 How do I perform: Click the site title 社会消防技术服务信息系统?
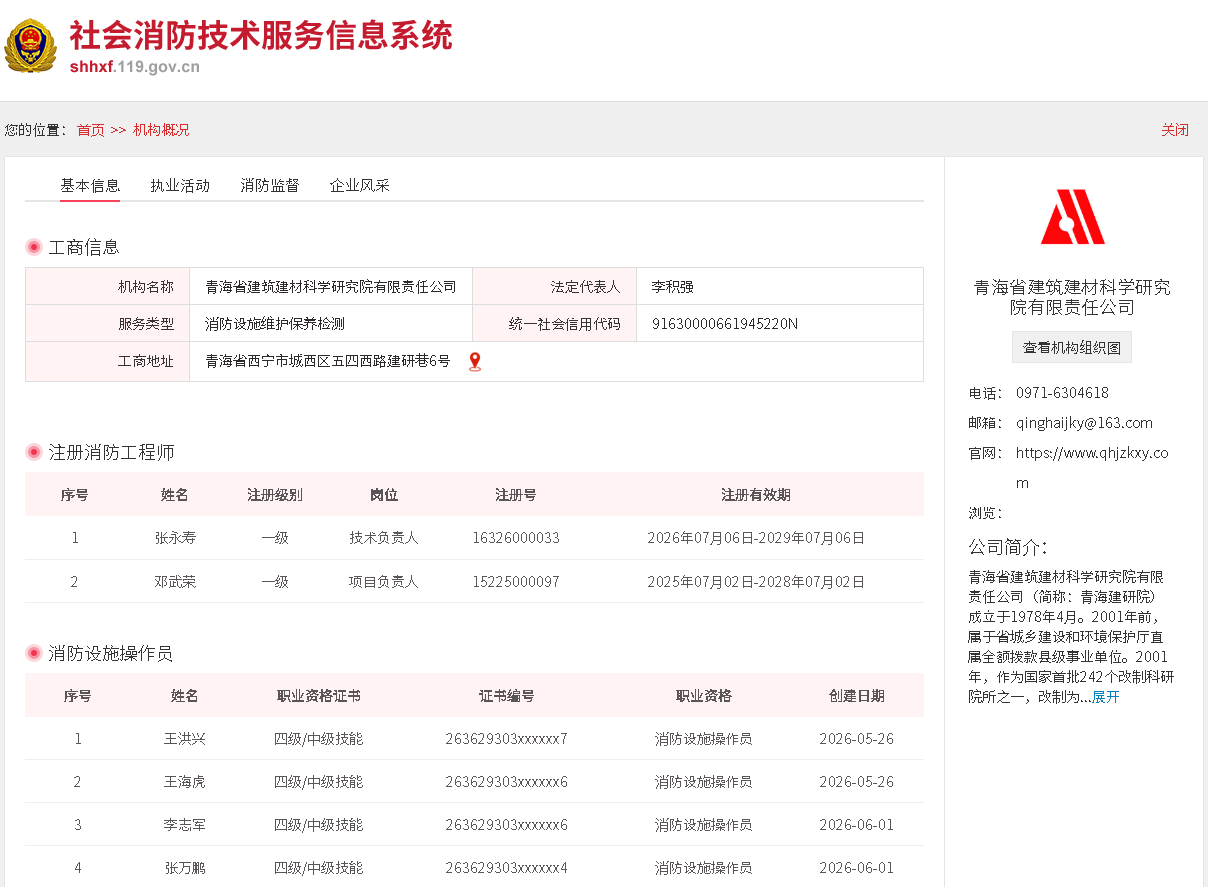coord(261,36)
